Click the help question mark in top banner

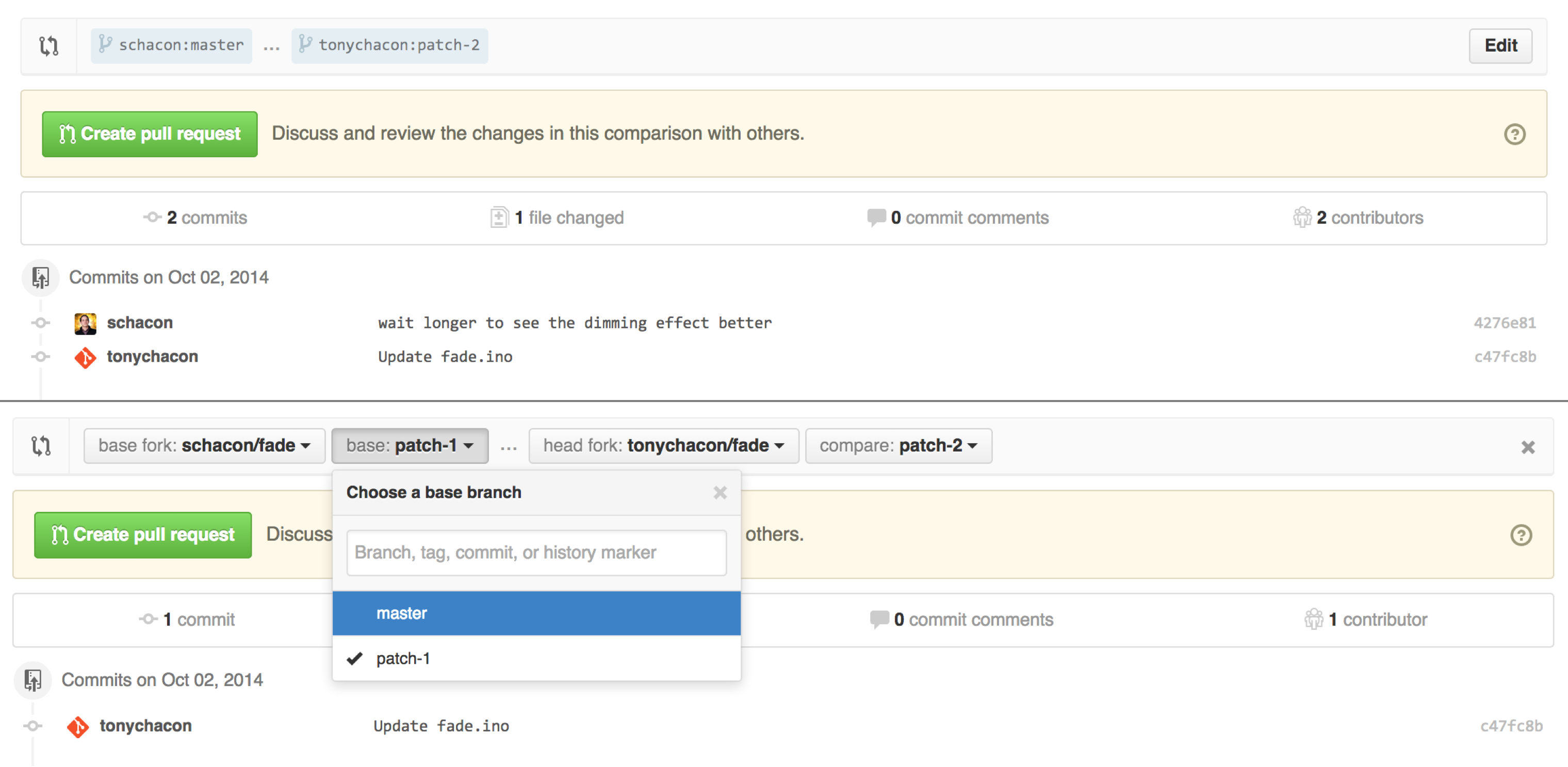tap(1514, 134)
